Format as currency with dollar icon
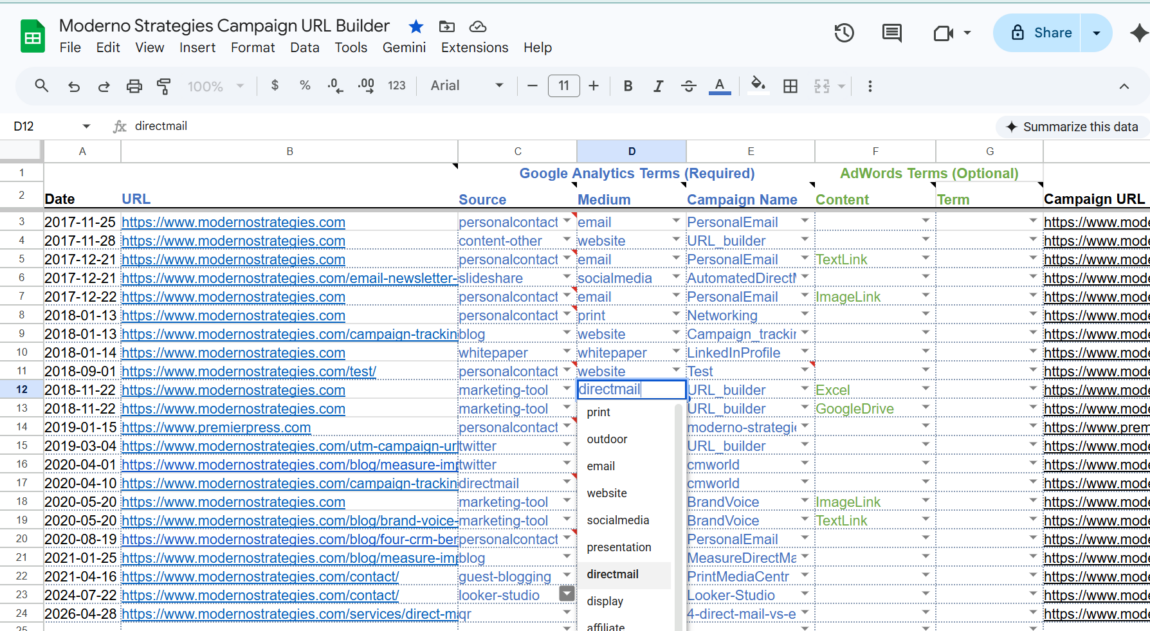Viewport: 1150px width, 631px height. 274,86
